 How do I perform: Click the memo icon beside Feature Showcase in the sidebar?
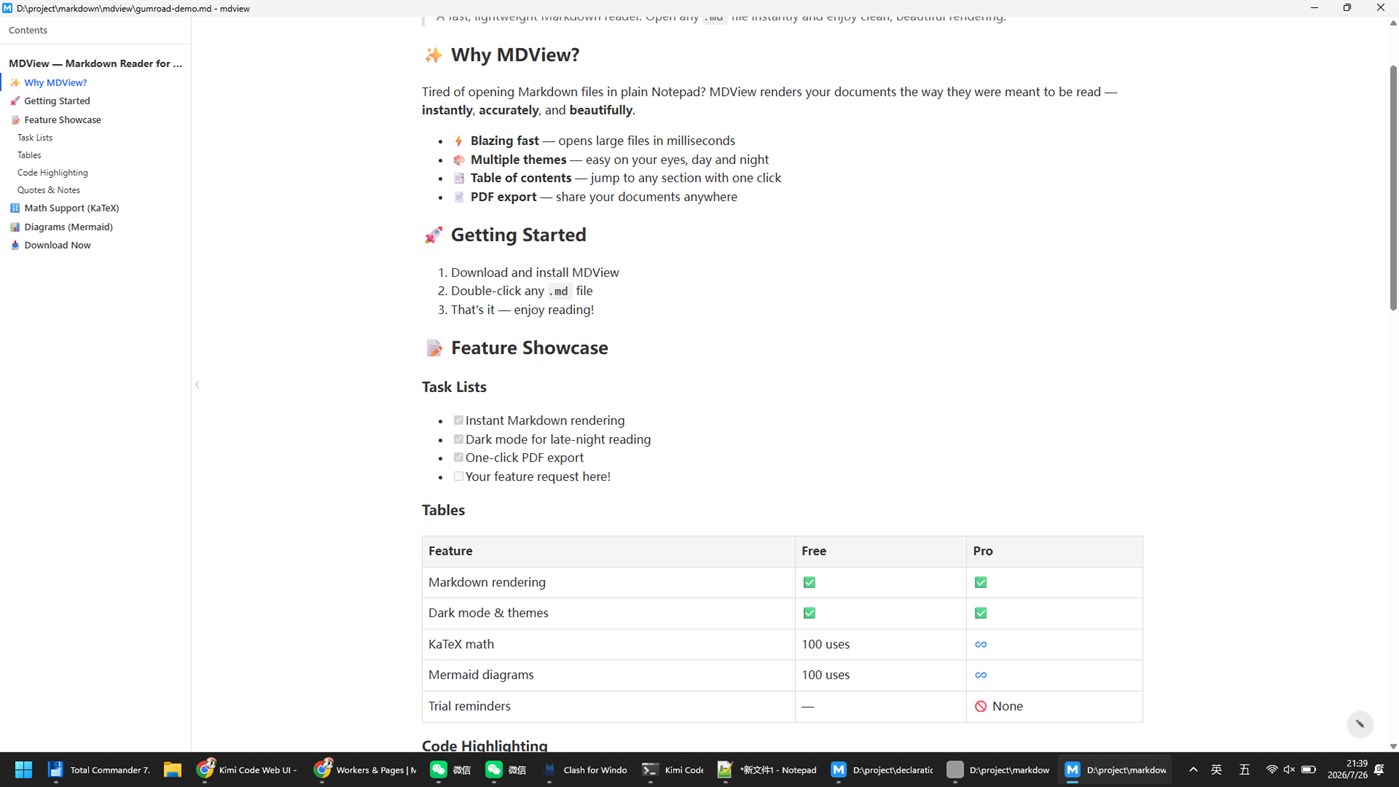pyautogui.click(x=15, y=120)
